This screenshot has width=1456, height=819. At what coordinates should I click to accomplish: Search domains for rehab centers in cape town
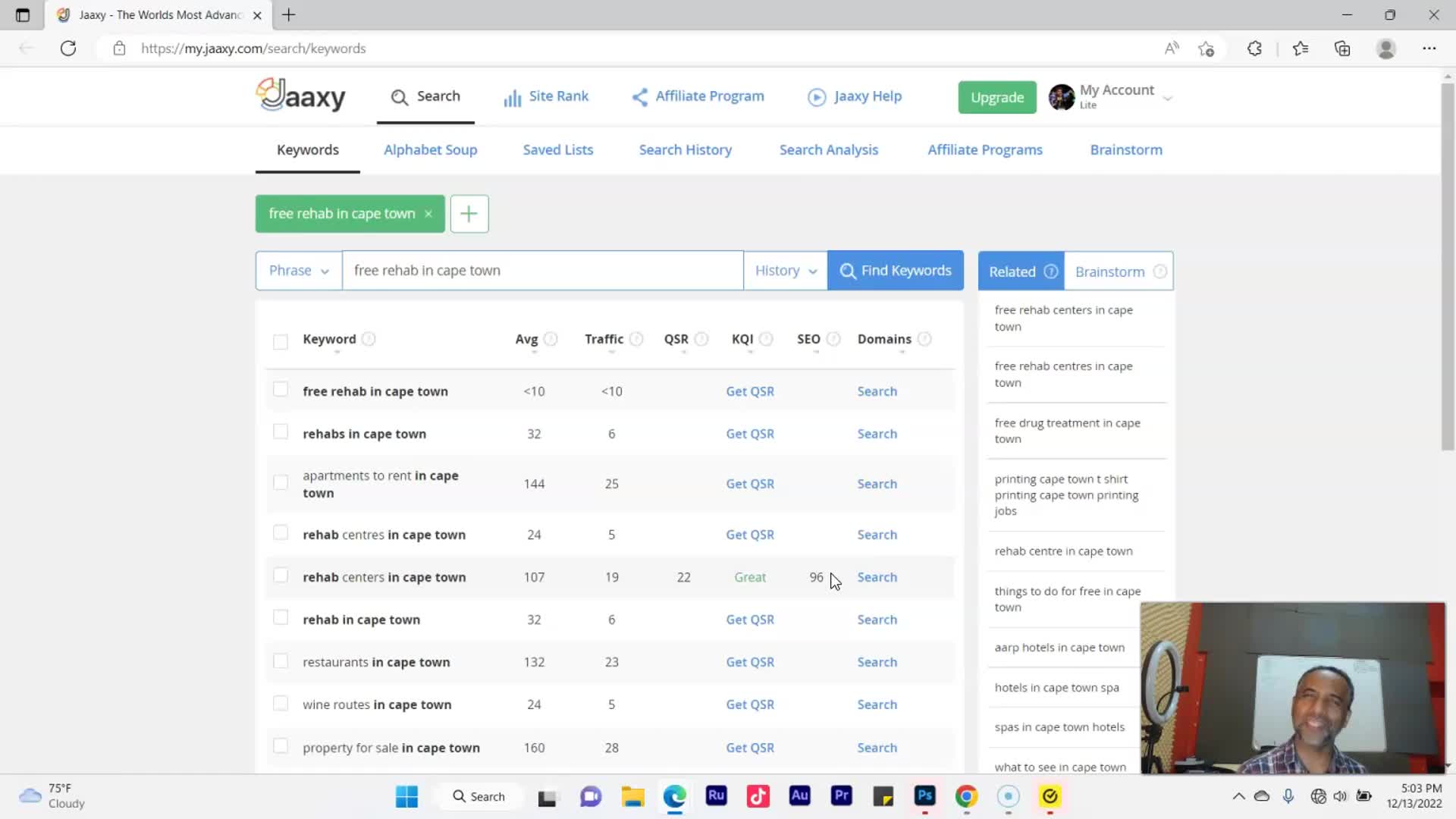coord(877,577)
